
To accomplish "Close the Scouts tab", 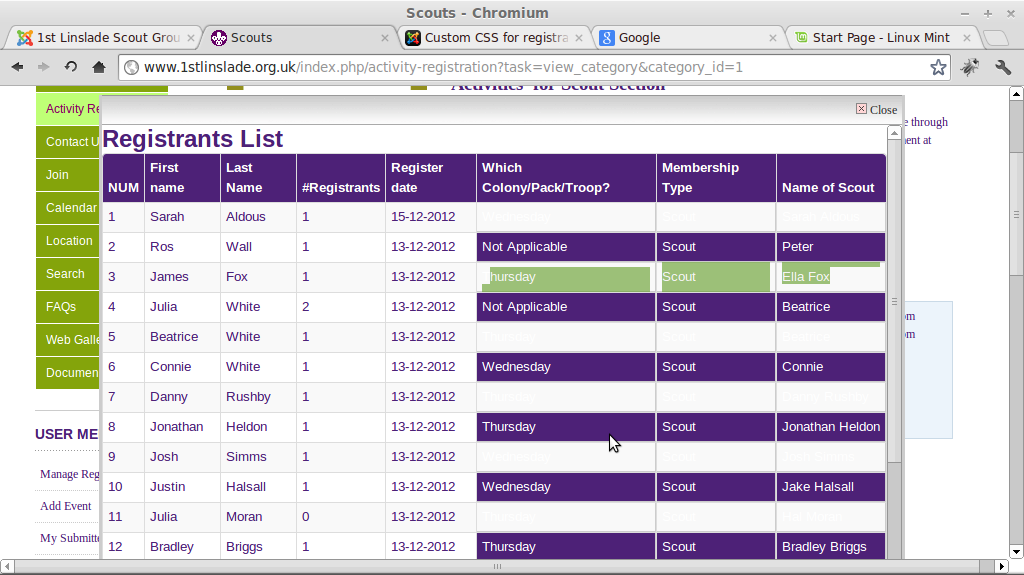I will click(385, 38).
